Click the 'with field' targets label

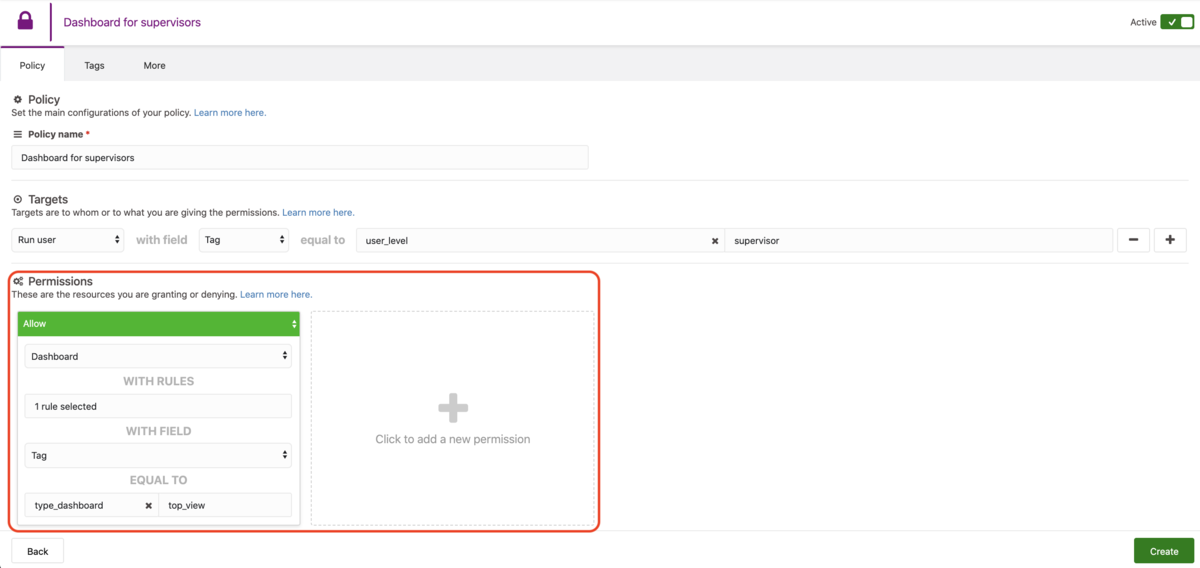tap(162, 240)
